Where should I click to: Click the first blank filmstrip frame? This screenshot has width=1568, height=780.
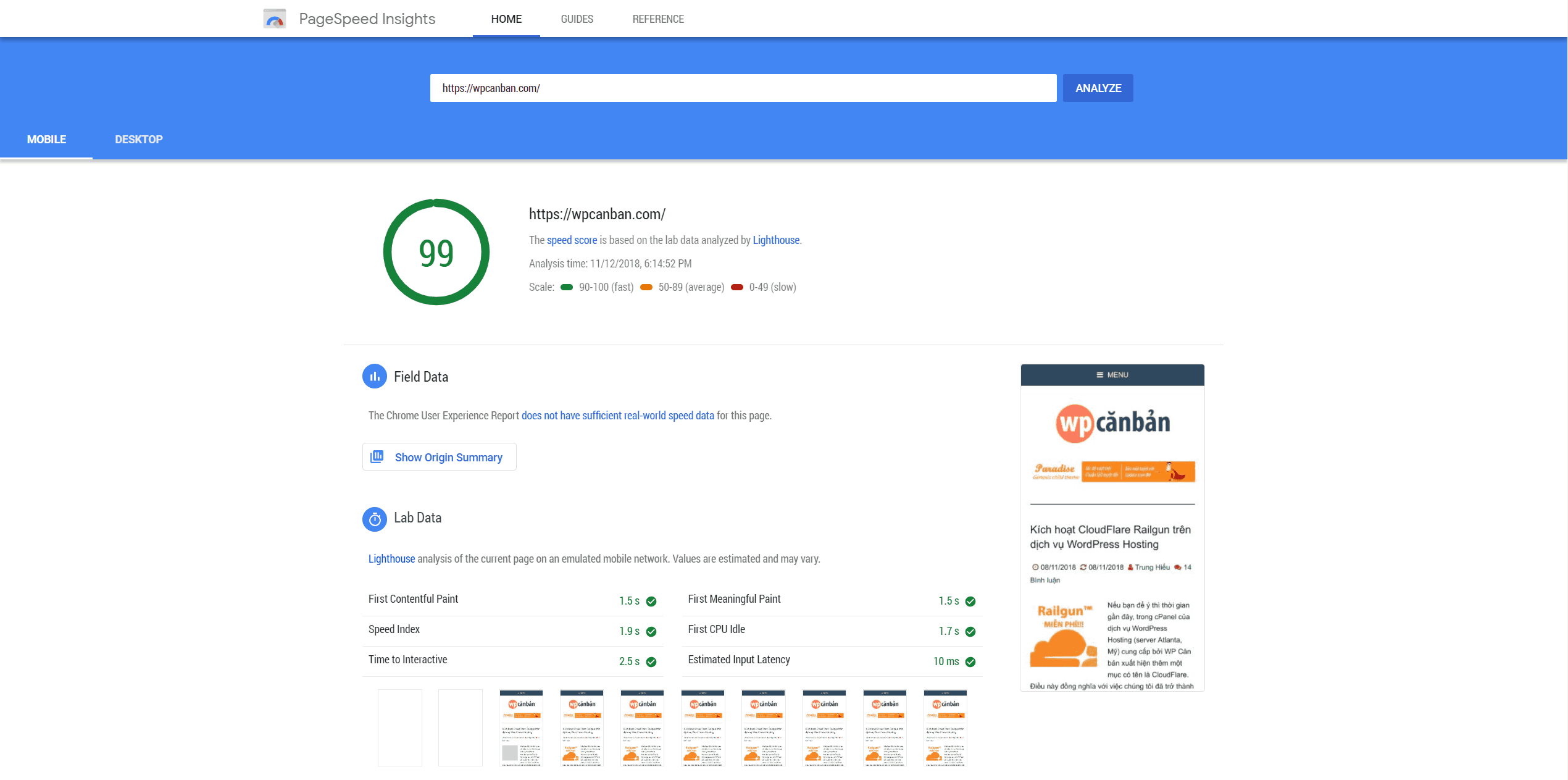tap(400, 728)
